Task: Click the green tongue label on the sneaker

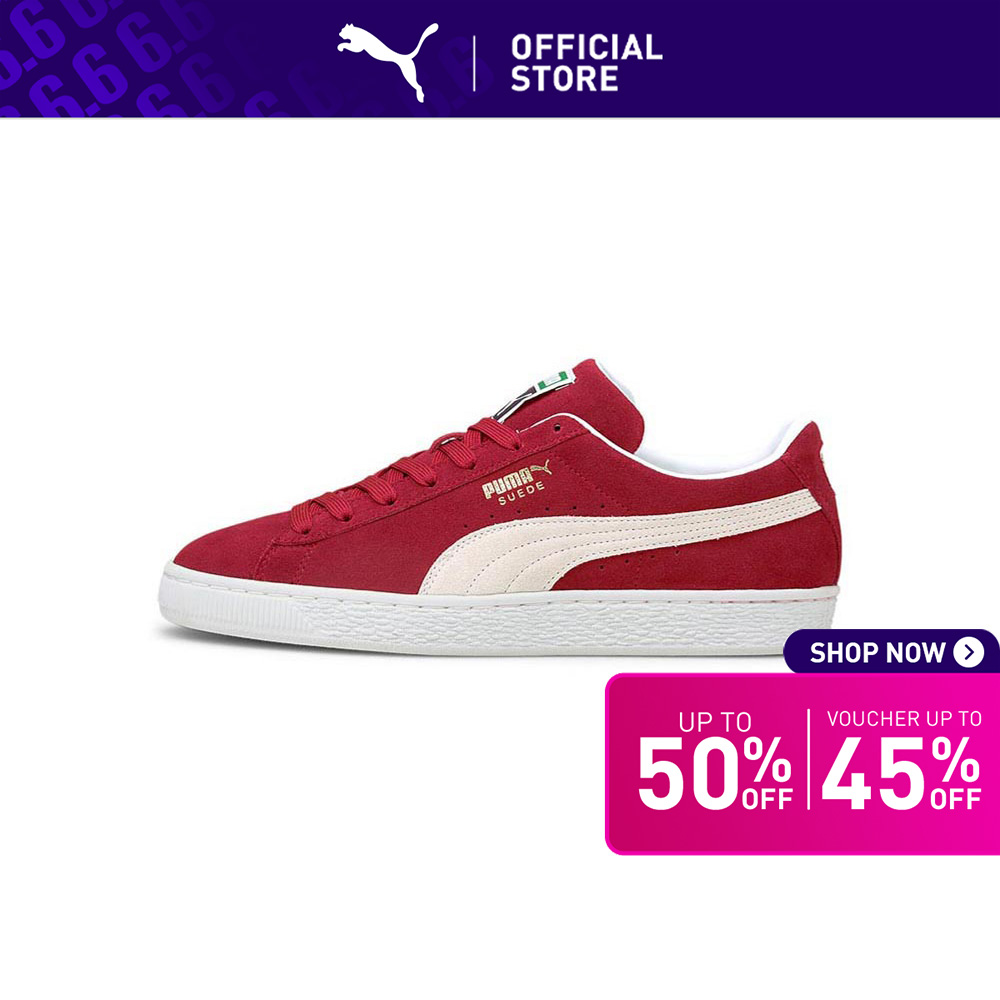Action: click(x=552, y=379)
